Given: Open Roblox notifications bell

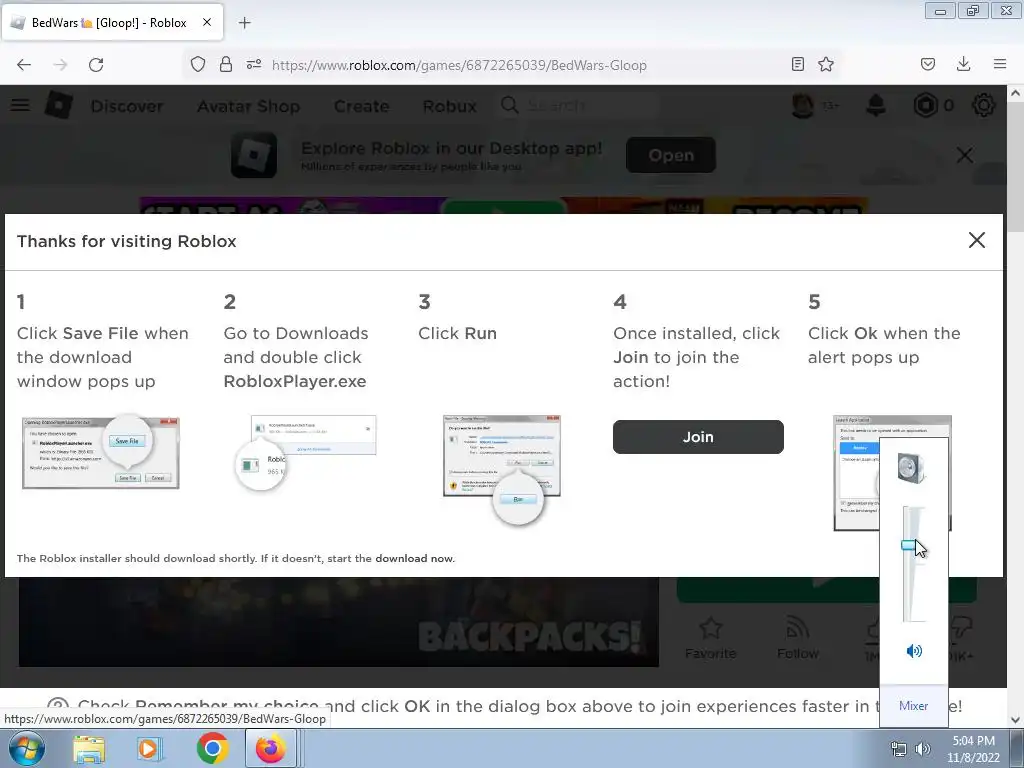Looking at the screenshot, I should 876,105.
